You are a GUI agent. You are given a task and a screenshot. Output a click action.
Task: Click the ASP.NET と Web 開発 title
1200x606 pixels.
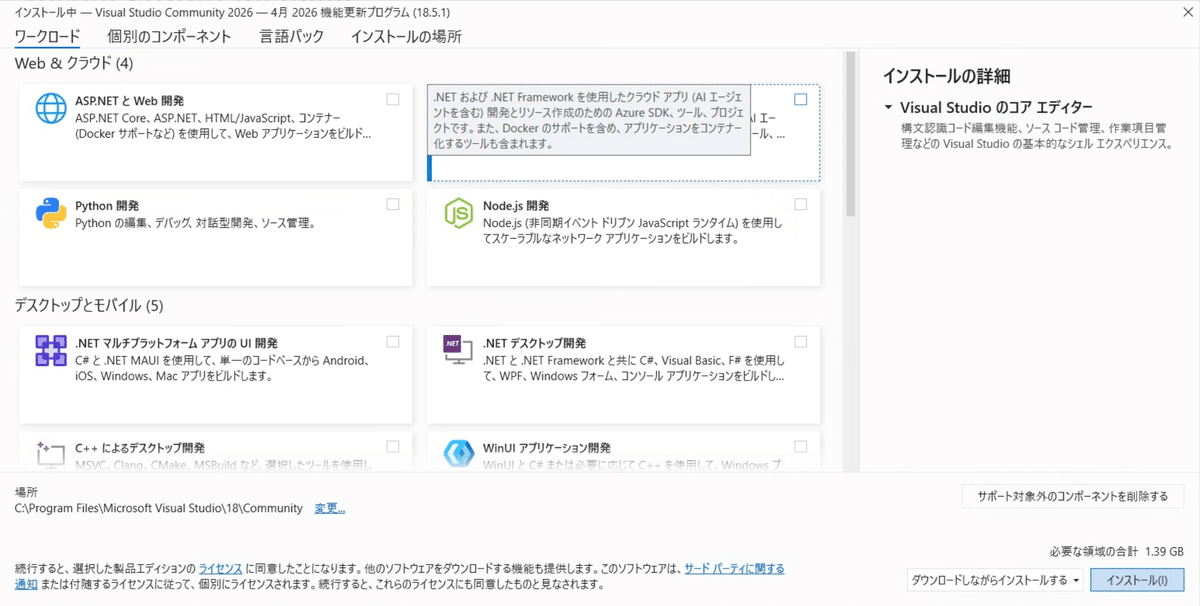coord(130,101)
